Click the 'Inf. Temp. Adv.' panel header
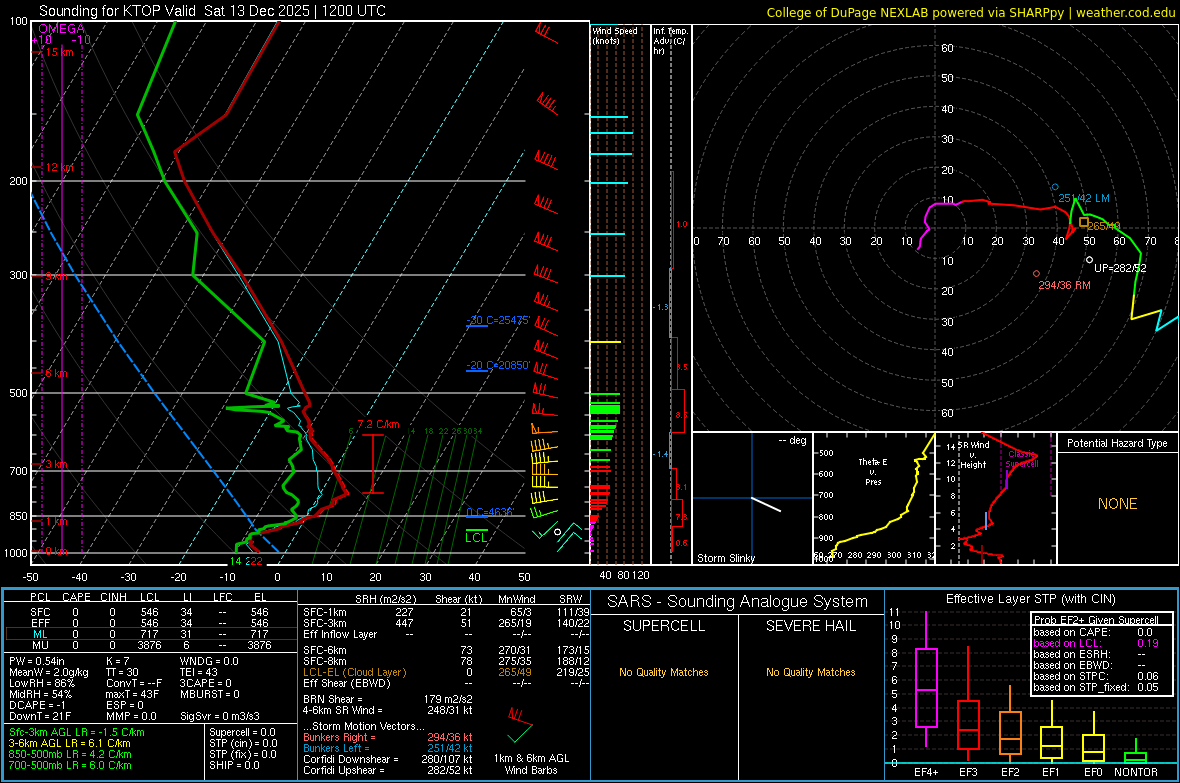This screenshot has height=783, width=1180. (x=670, y=41)
